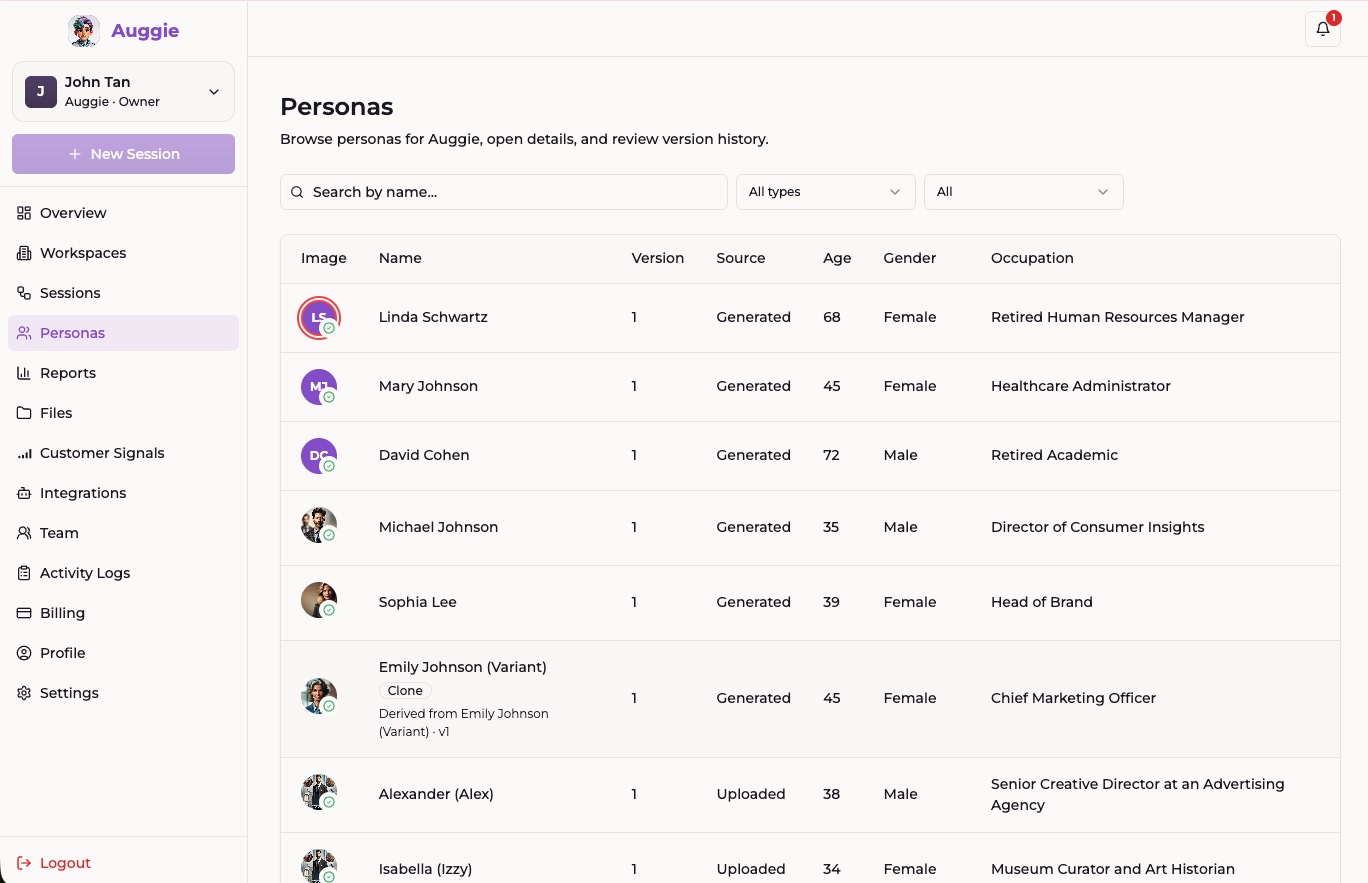Click the Profile user icon
The image size is (1368, 883).
pyautogui.click(x=24, y=653)
